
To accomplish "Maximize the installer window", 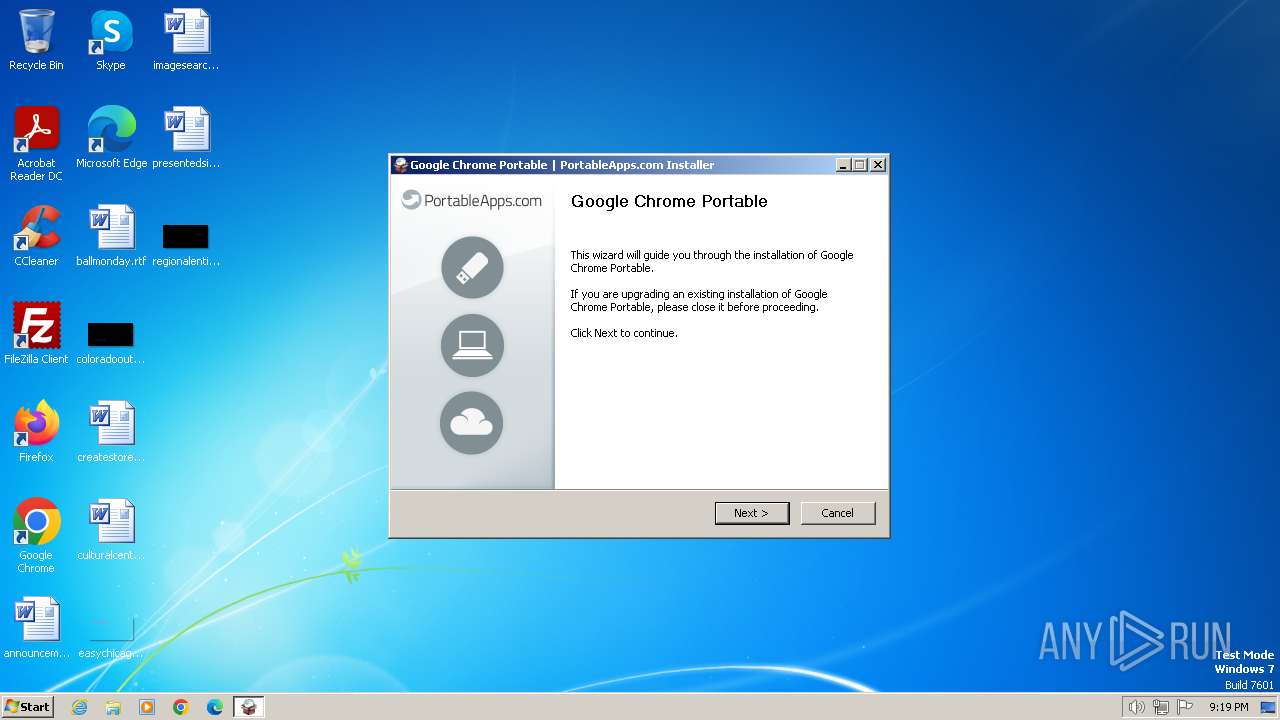I will point(860,165).
